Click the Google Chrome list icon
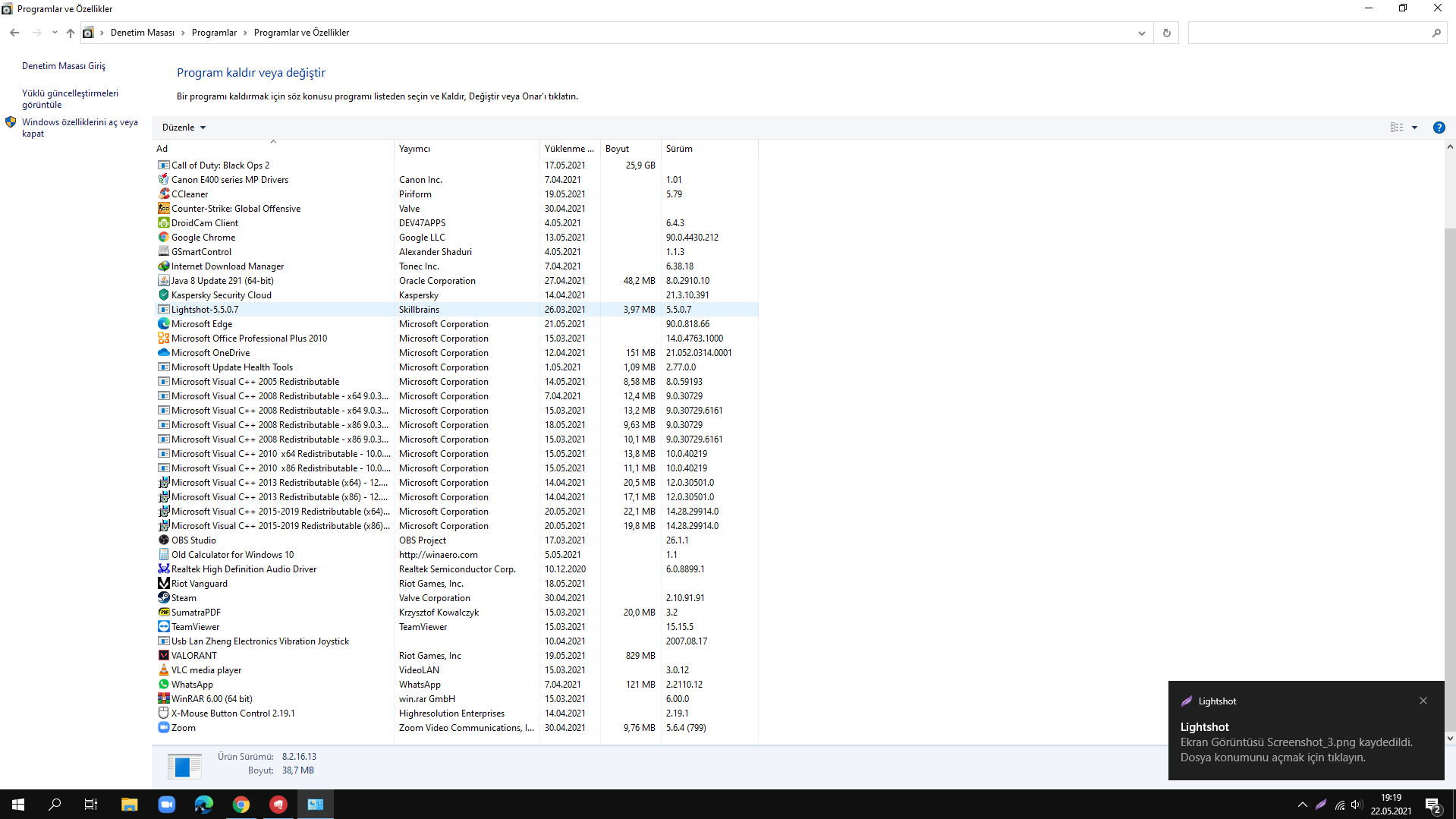This screenshot has width=1456, height=819. pos(163,237)
